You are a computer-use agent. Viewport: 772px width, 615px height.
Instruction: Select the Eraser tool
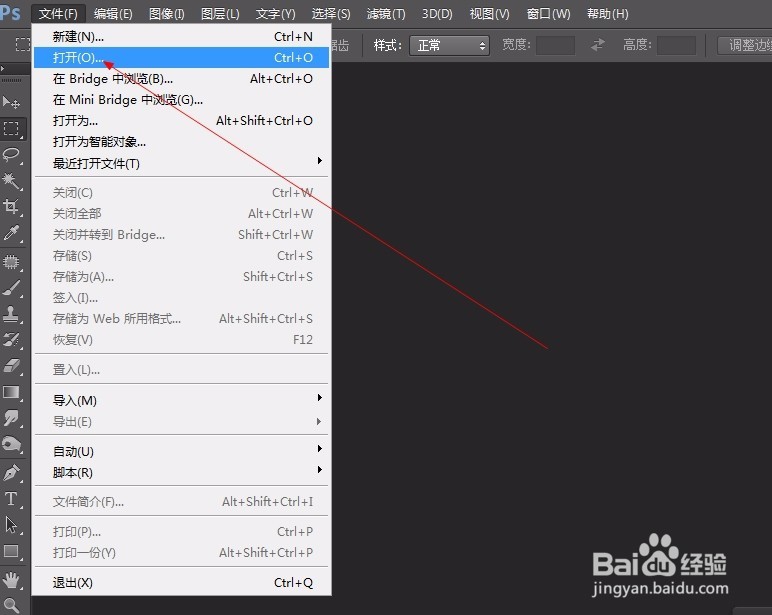[x=11, y=366]
